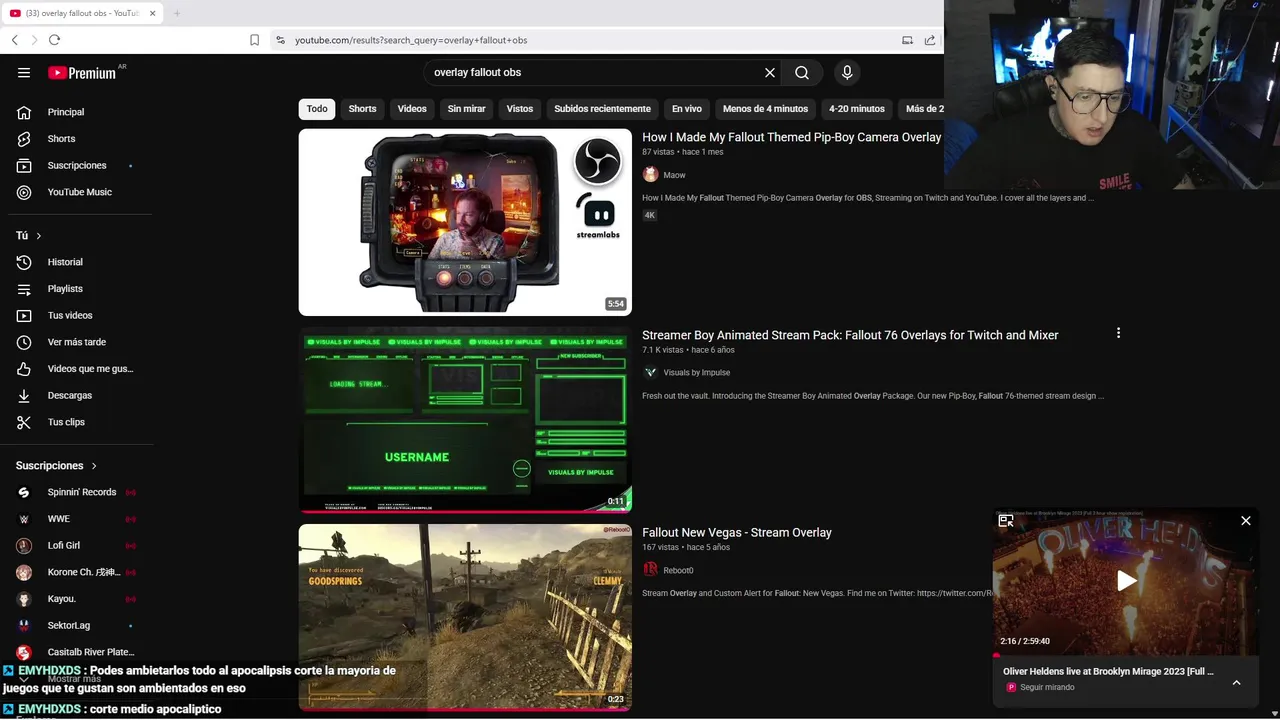Open a new browser tab
The height and width of the screenshot is (720, 1280).
pos(176,13)
